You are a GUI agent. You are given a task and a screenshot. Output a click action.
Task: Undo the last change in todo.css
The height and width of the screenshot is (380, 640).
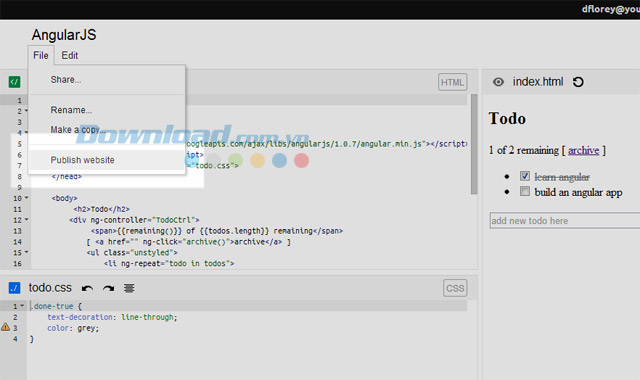tap(87, 289)
